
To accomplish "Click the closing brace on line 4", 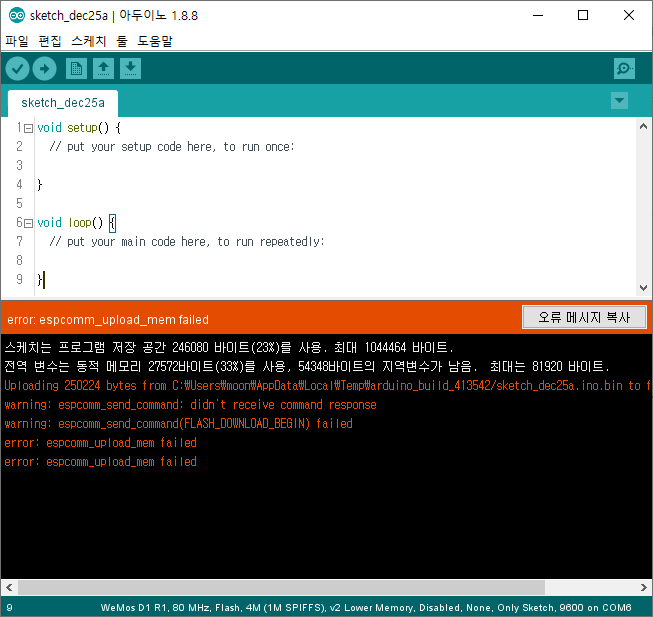I will click(x=40, y=184).
